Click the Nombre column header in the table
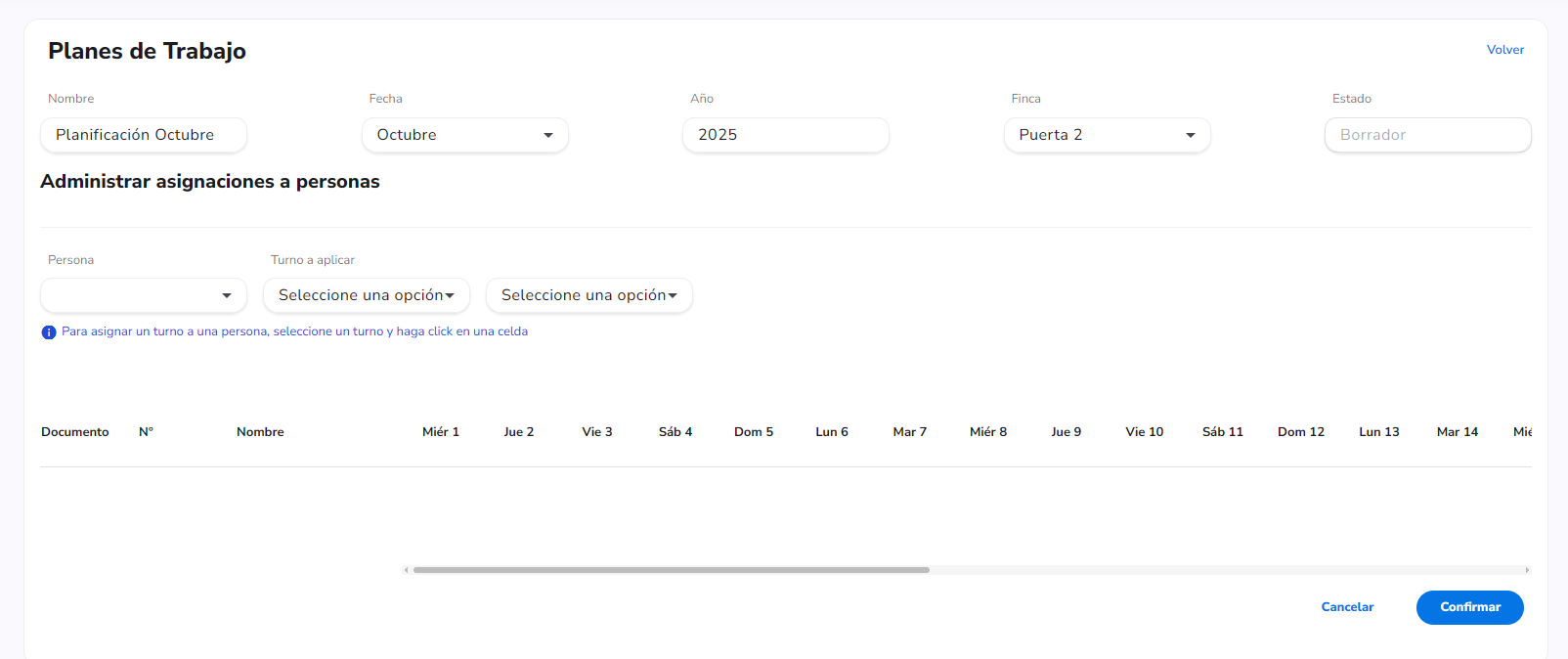This screenshot has height=659, width=1568. [260, 432]
